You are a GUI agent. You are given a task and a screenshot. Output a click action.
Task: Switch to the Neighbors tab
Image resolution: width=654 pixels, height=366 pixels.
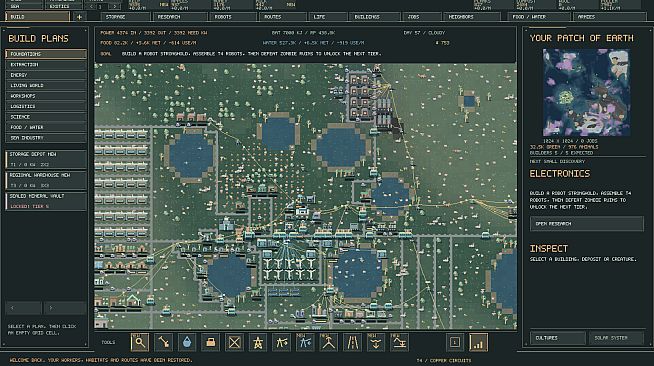pyautogui.click(x=471, y=17)
